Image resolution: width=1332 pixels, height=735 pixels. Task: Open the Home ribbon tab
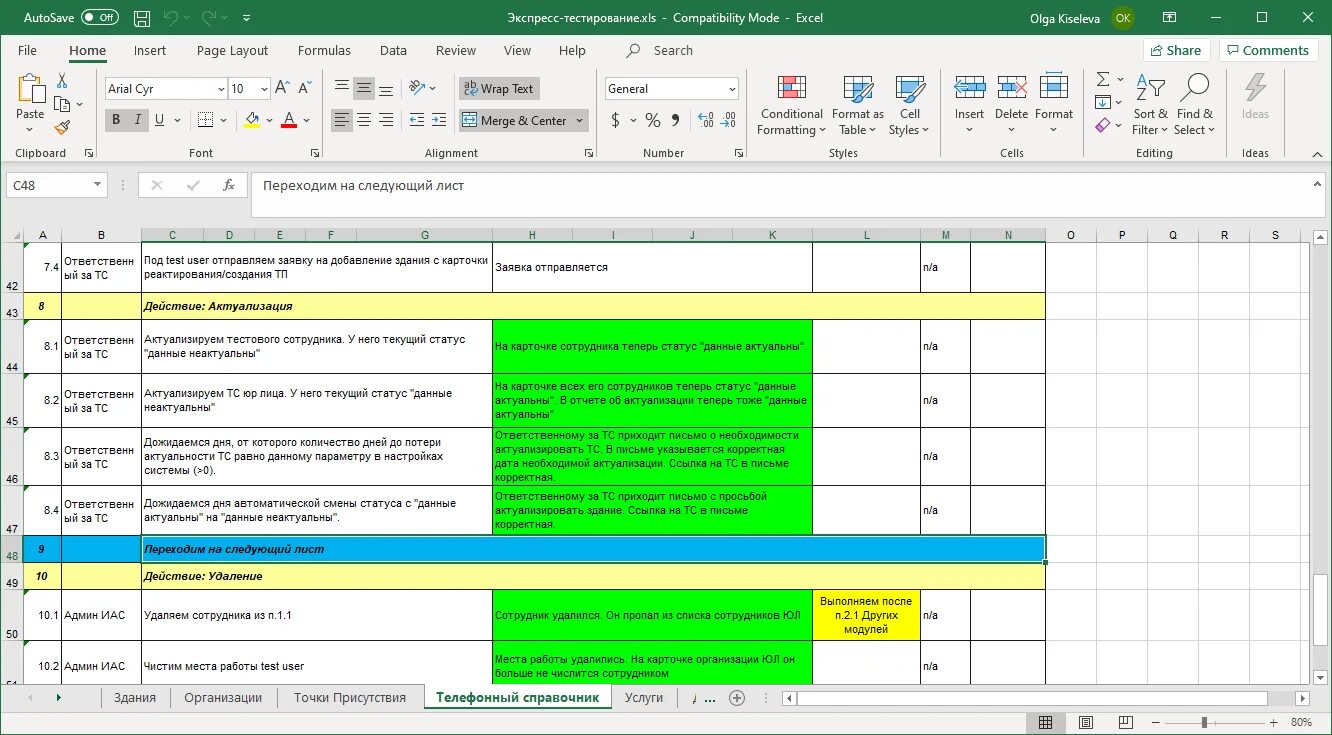click(x=87, y=50)
